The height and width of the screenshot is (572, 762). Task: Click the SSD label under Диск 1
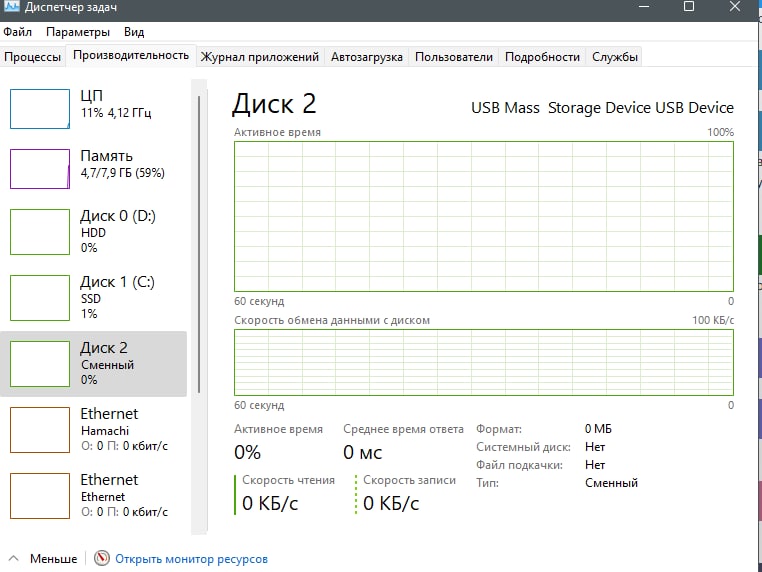click(91, 299)
